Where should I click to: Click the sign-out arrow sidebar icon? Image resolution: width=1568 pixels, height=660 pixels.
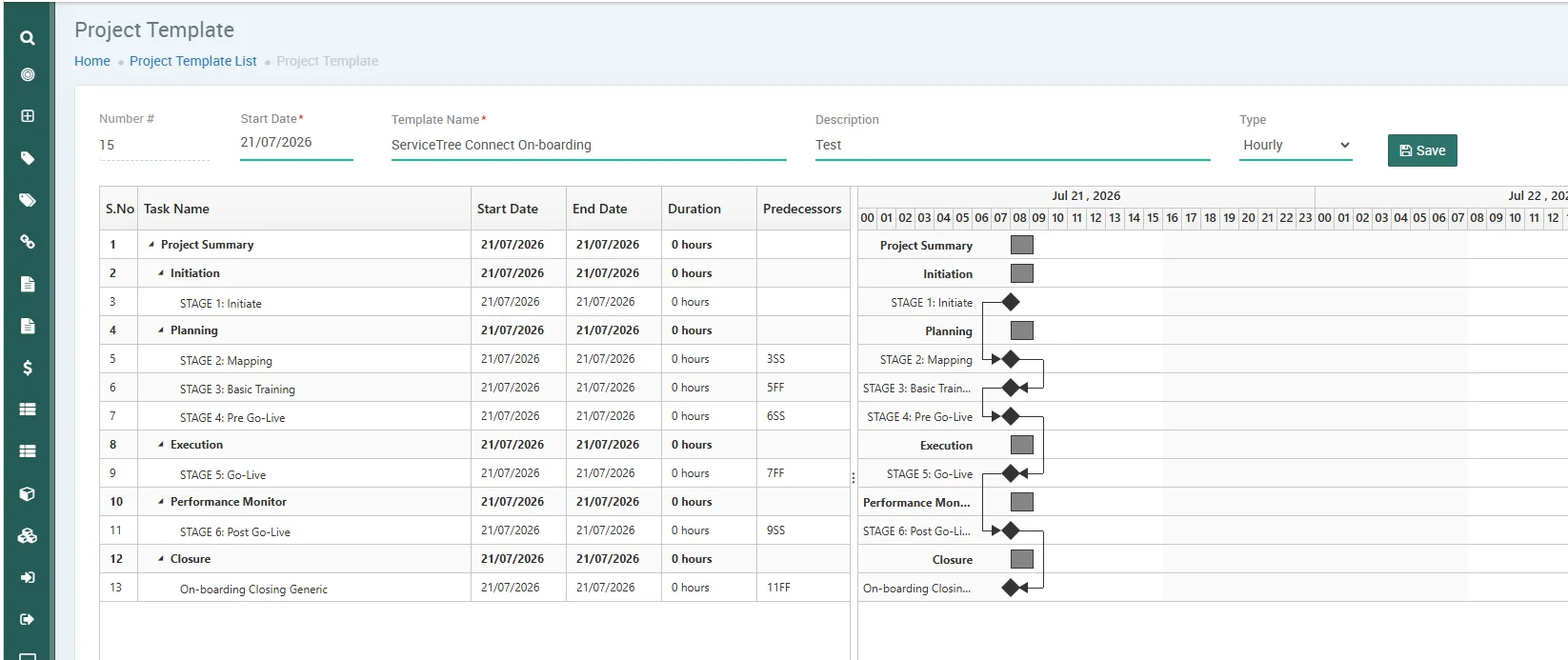(x=28, y=619)
